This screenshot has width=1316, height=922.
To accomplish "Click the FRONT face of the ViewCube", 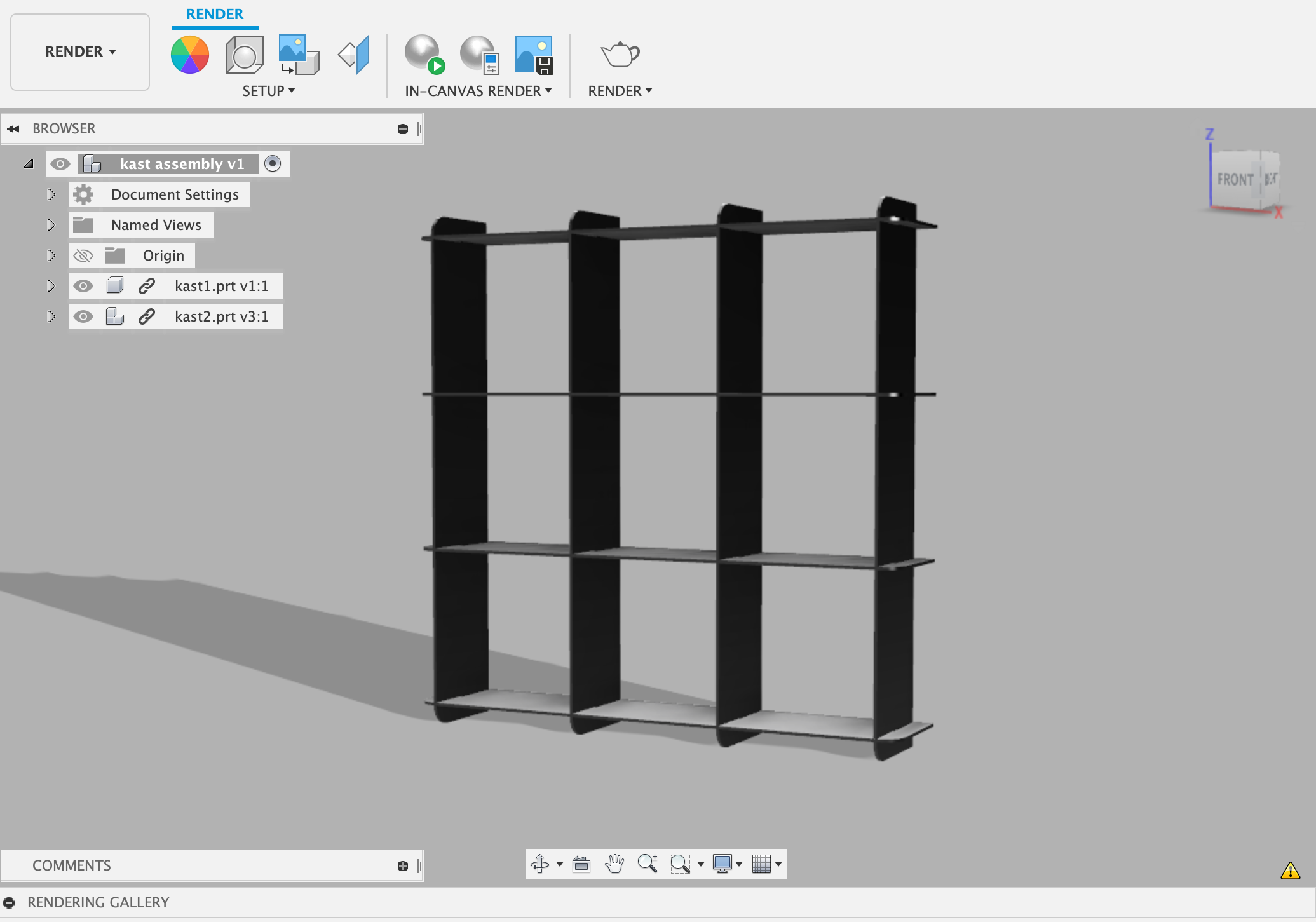I will click(x=1235, y=180).
